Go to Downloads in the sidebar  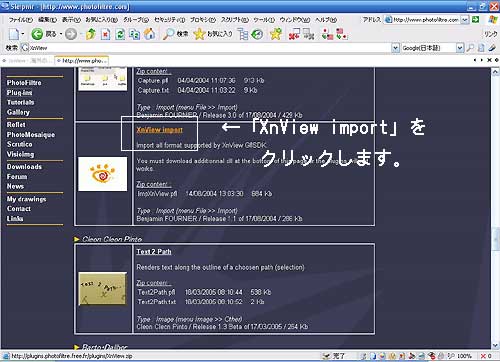(x=24, y=167)
